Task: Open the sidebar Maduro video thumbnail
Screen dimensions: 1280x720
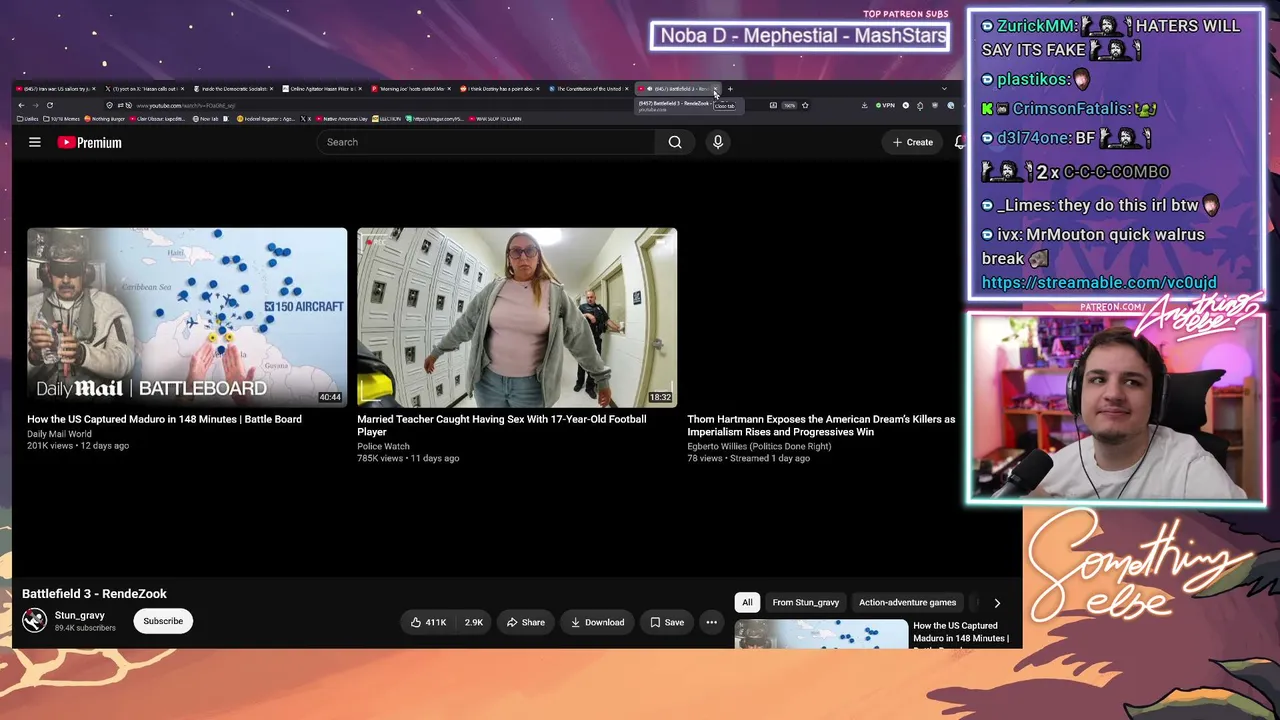Action: pos(822,634)
